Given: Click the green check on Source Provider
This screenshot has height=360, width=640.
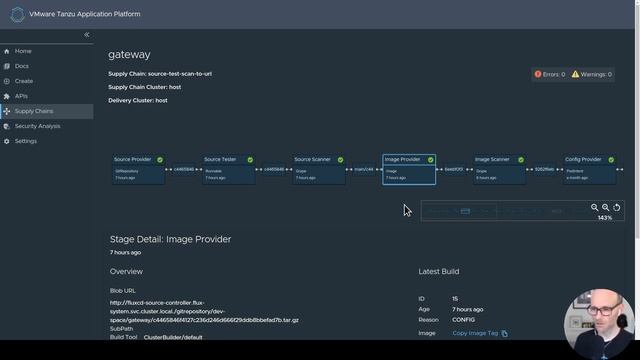Looking at the screenshot, I should pos(160,160).
